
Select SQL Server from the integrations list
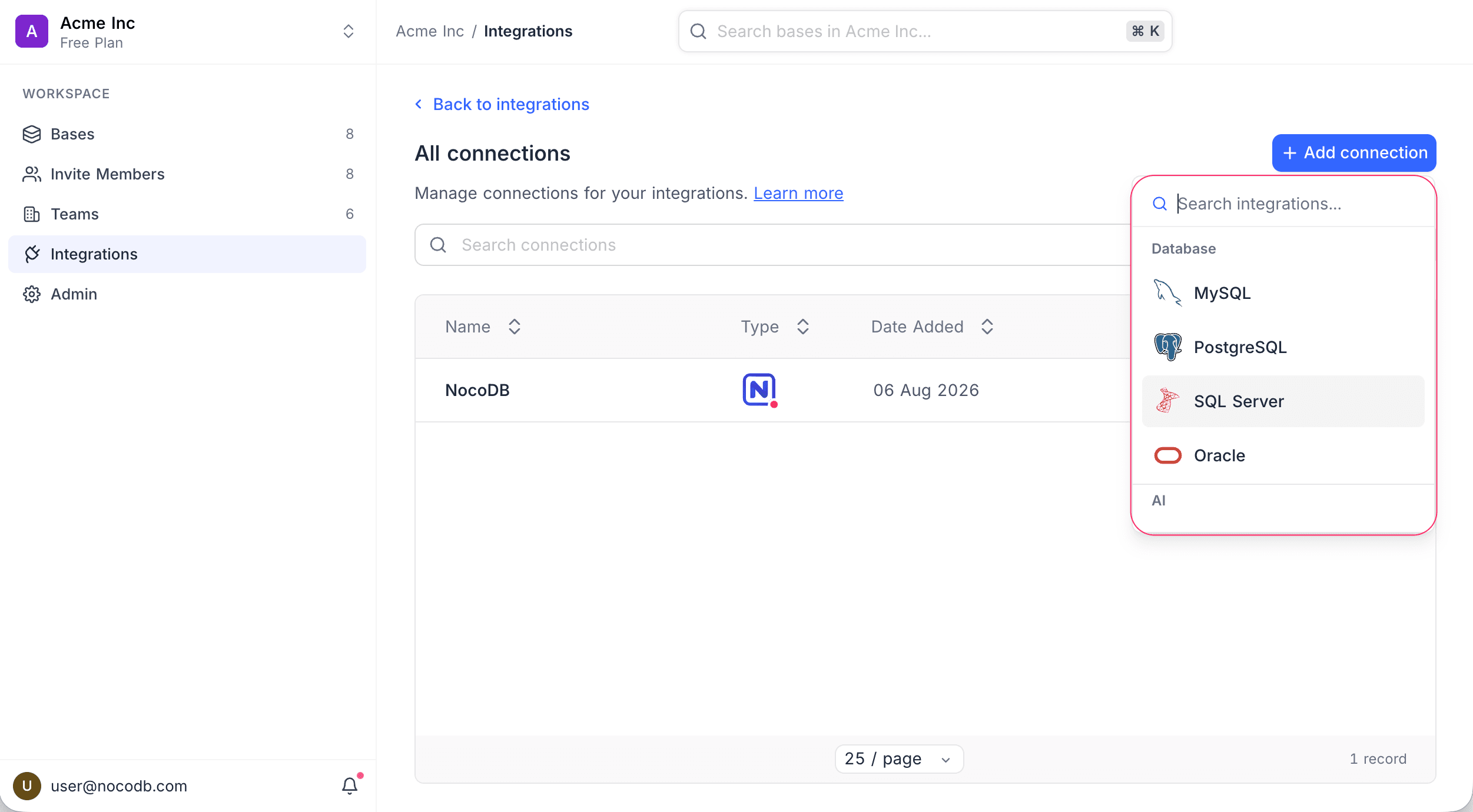[1283, 401]
